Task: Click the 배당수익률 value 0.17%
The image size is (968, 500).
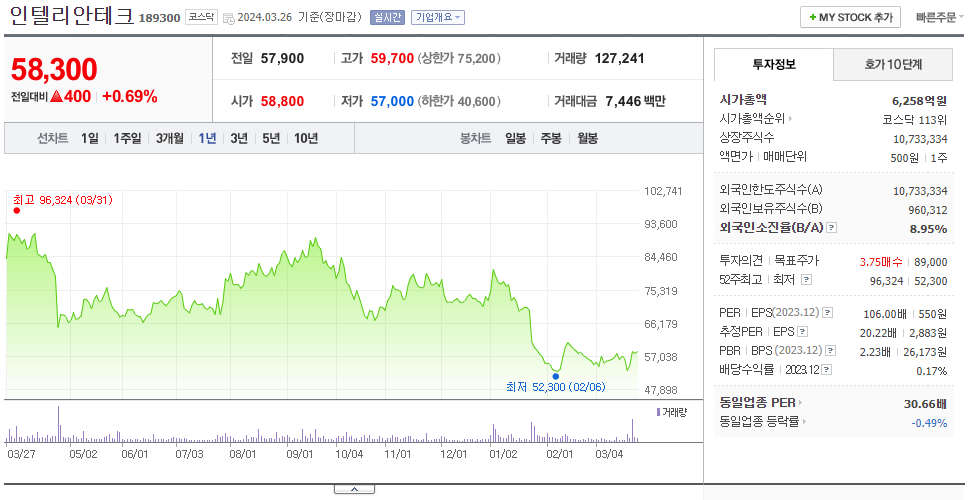Action: pos(932,371)
